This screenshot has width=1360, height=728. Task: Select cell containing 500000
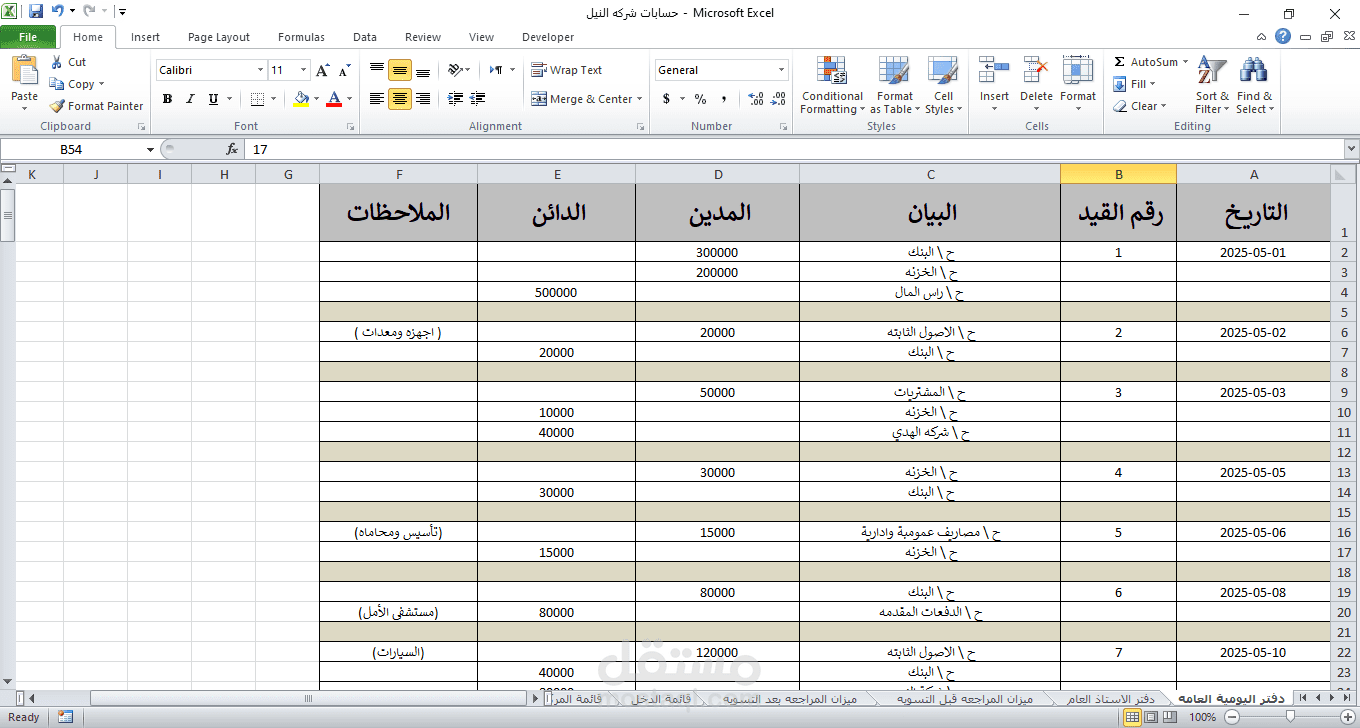coord(556,293)
